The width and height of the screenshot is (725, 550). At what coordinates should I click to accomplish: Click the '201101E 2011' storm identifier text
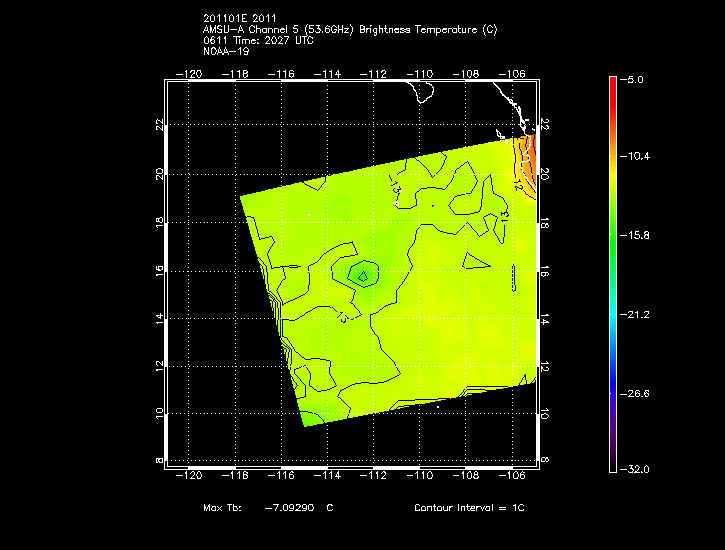pyautogui.click(x=239, y=18)
